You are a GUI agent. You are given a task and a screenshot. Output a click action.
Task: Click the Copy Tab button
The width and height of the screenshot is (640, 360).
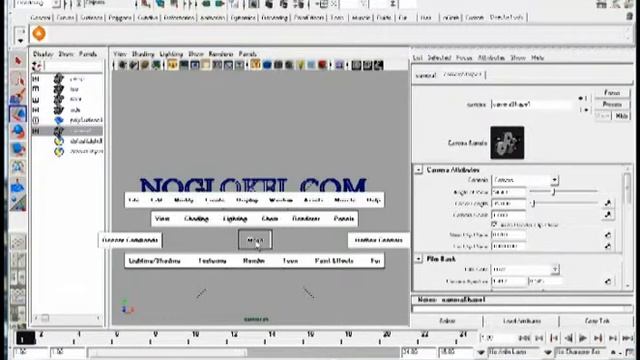[597, 321]
